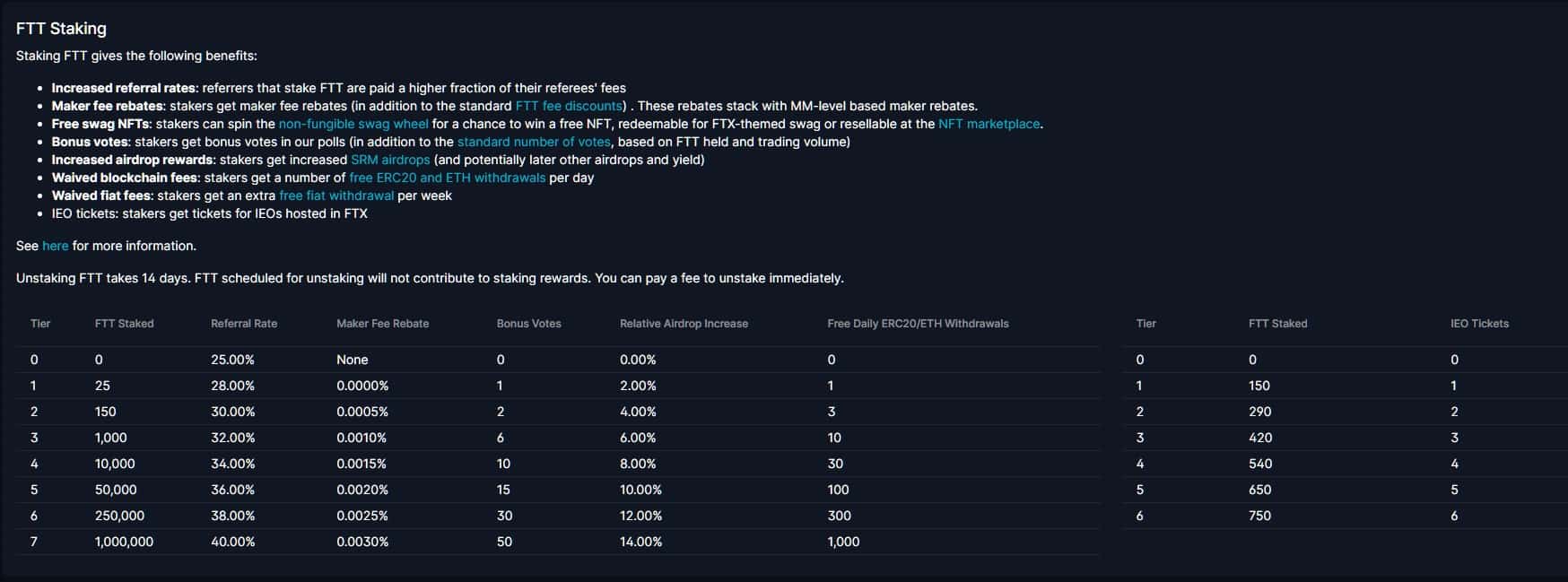Click the 'here' link for more information
Screen dimensions: 1568x582
[x=56, y=246]
